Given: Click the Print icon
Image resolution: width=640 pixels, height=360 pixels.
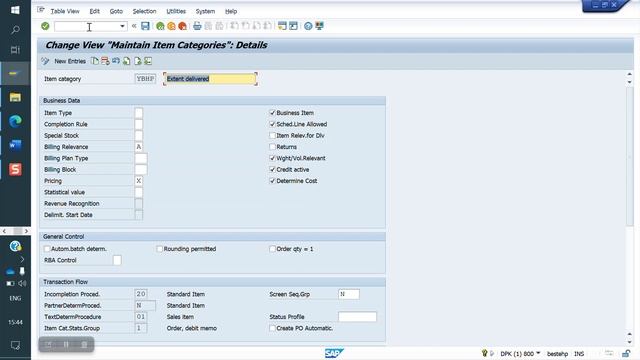Looking at the screenshot, I should [197, 26].
